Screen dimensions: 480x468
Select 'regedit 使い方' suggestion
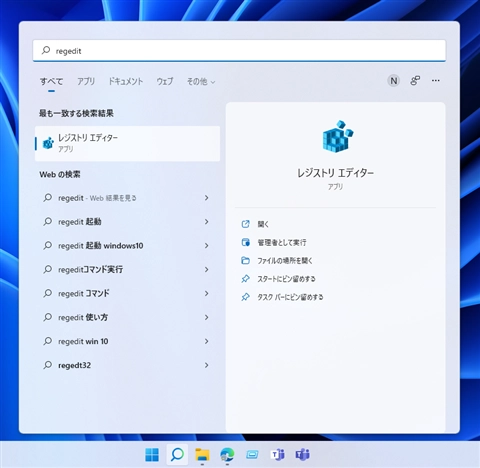pos(127,317)
